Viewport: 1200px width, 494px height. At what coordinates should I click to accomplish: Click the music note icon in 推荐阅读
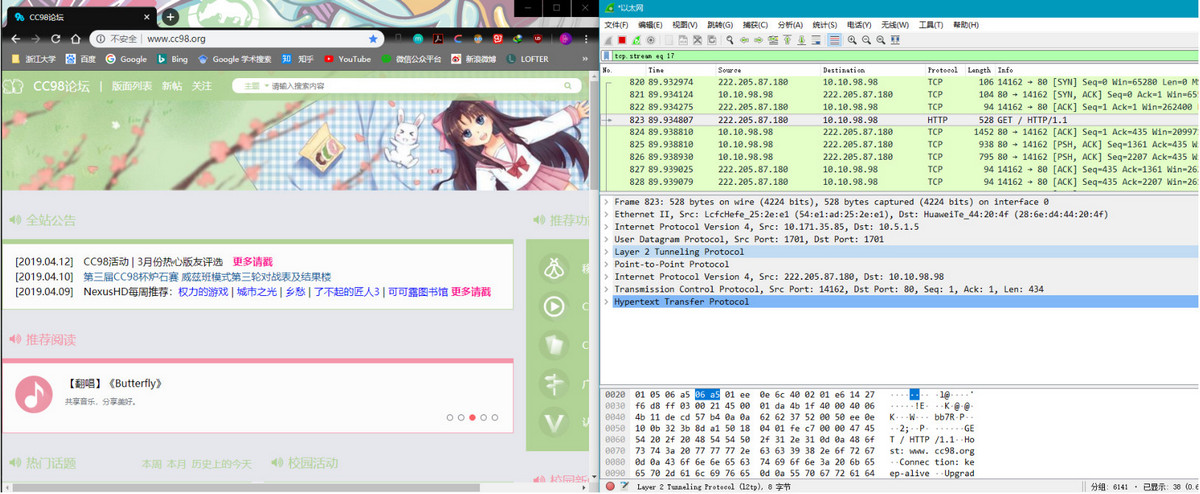[34, 395]
